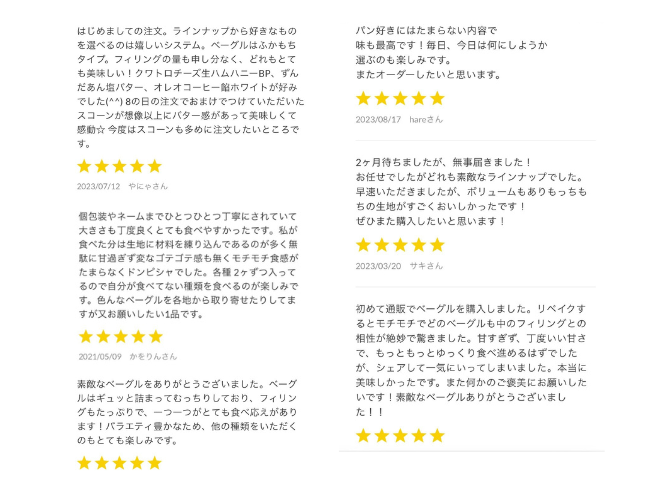
Task: Click the fifth star in やにゃさん's rating
Action: 154,166
